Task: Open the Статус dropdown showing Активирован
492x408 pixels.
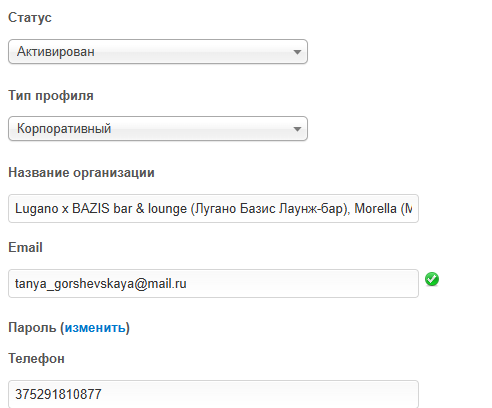Action: [x=158, y=52]
